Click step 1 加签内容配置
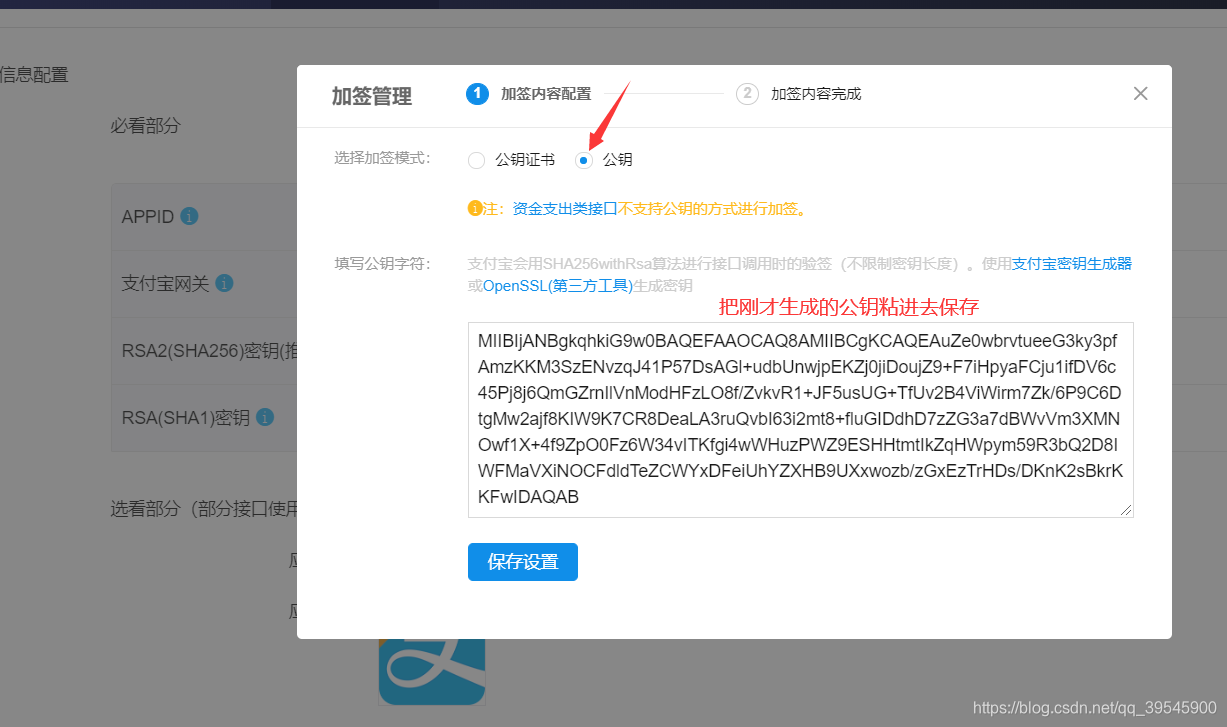Screen dimensions: 1227x727 (x=529, y=94)
